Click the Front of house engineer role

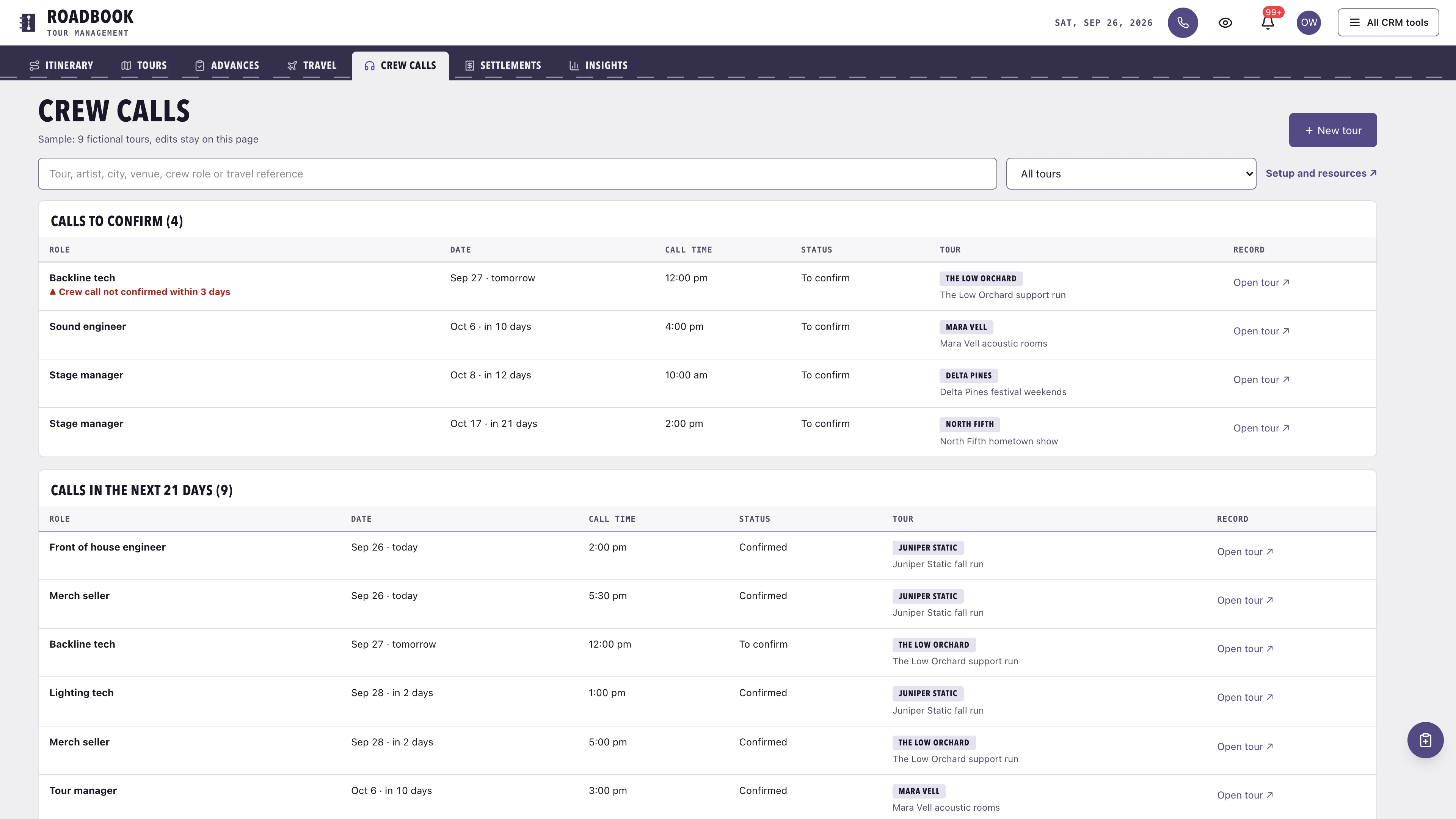coord(107,547)
